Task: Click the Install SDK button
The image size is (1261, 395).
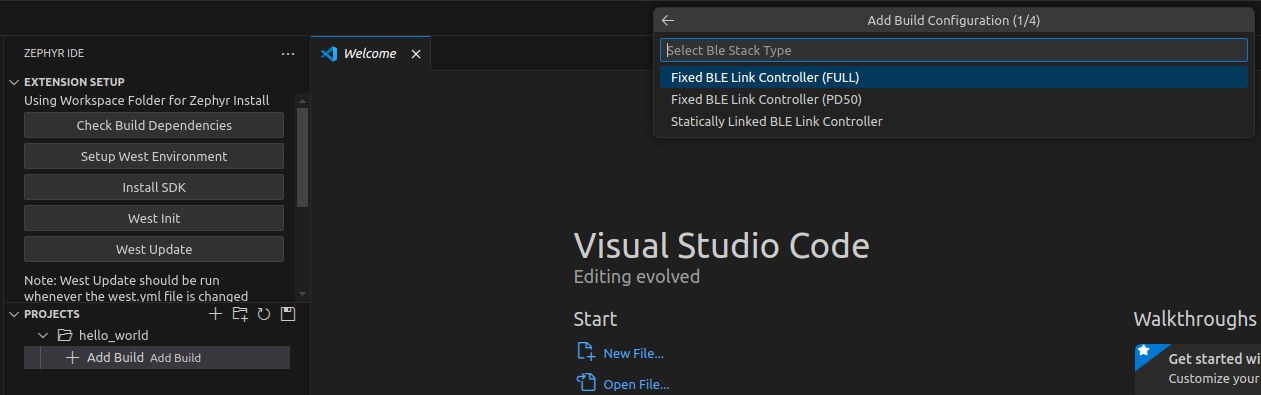Action: click(x=154, y=187)
